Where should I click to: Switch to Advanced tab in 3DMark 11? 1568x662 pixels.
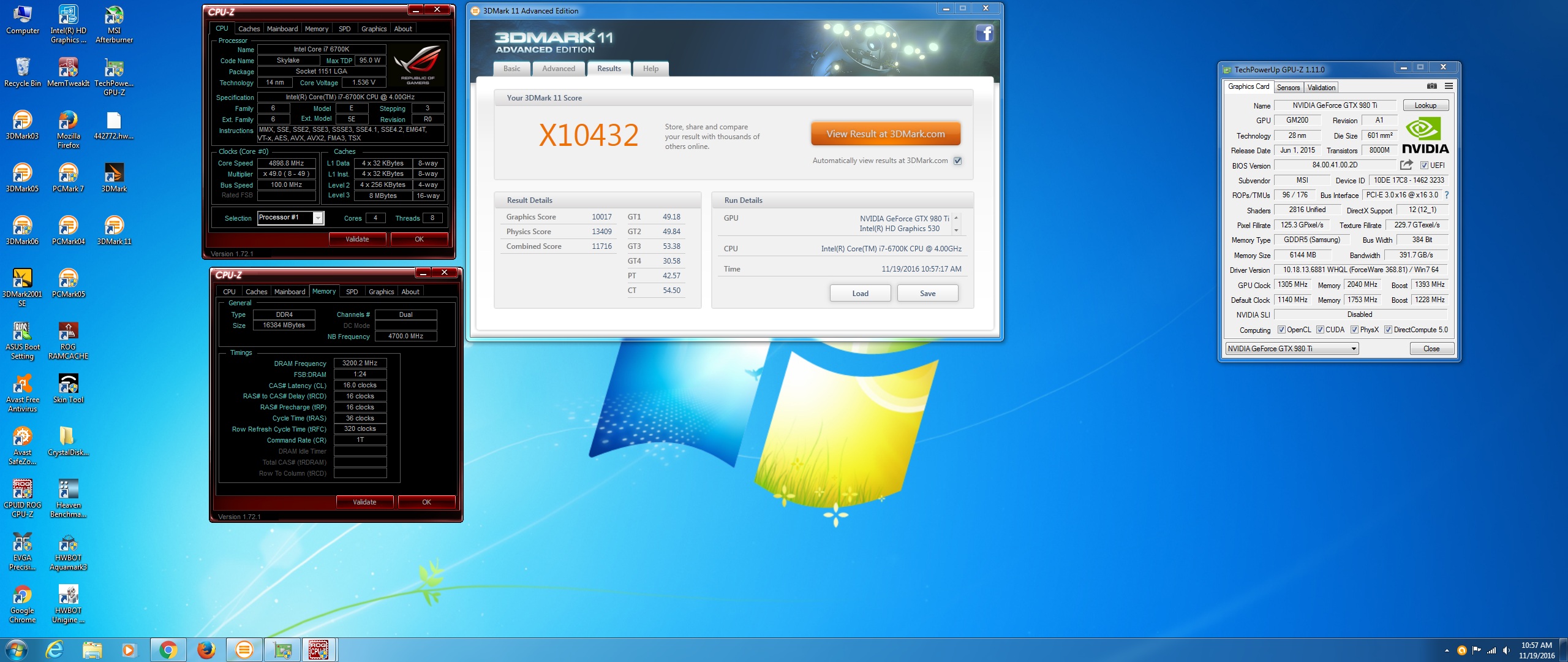[559, 69]
